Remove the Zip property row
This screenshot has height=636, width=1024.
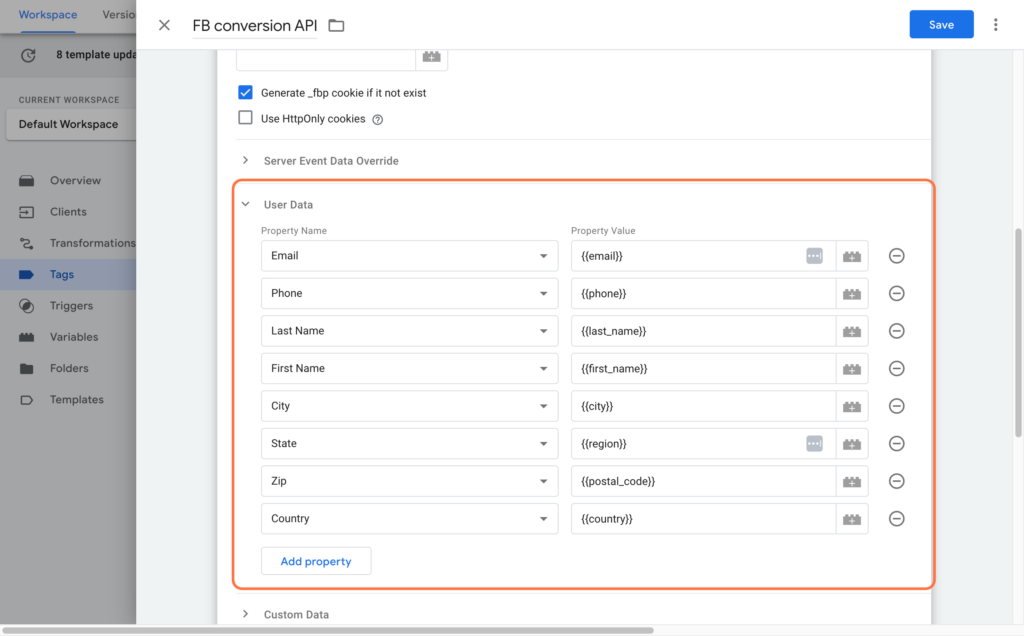[896, 481]
